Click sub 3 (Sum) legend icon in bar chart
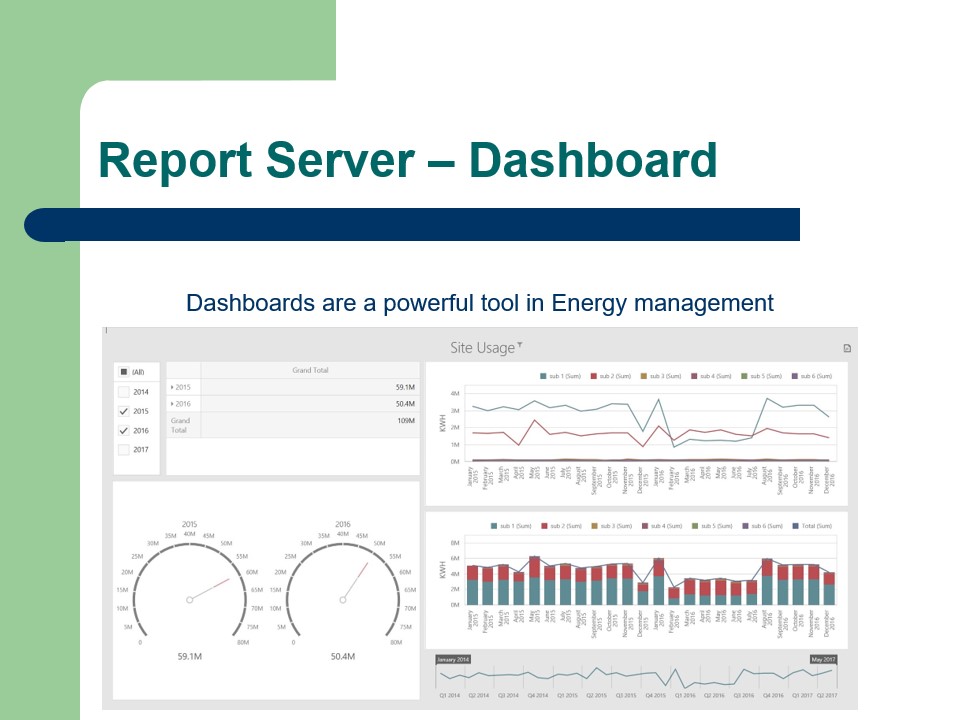Image resolution: width=960 pixels, height=720 pixels. (x=595, y=525)
